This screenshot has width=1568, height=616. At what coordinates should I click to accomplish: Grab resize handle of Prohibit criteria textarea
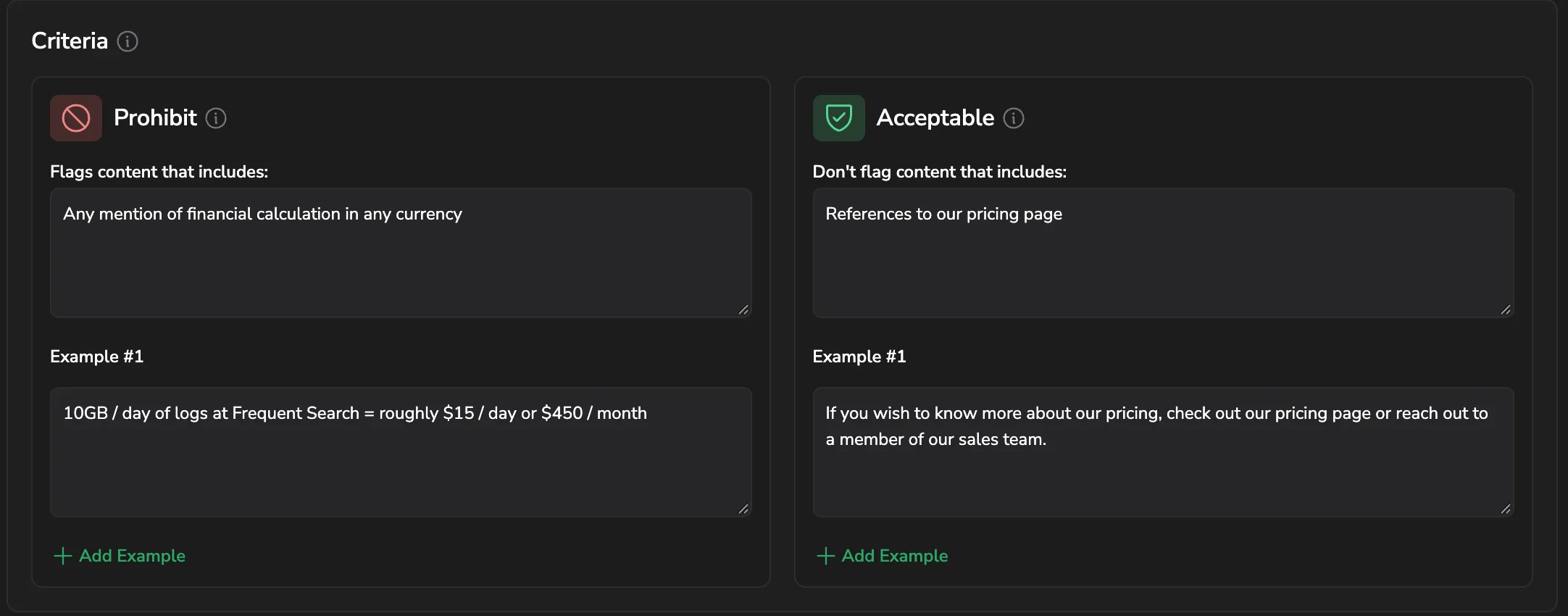[743, 309]
